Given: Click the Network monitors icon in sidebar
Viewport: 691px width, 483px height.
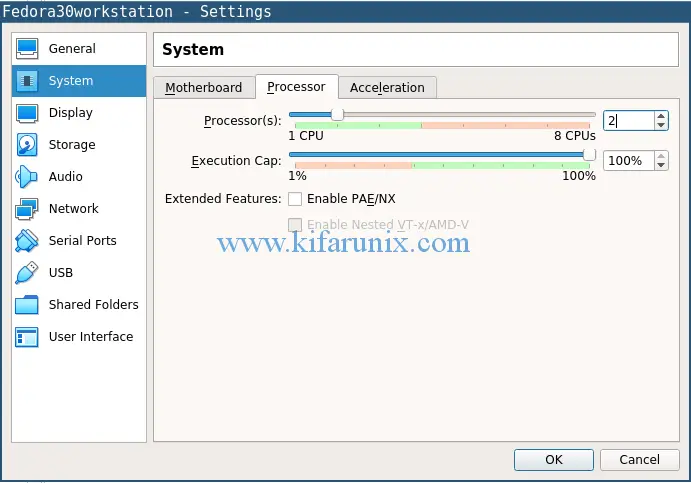Looking at the screenshot, I should (26, 209).
